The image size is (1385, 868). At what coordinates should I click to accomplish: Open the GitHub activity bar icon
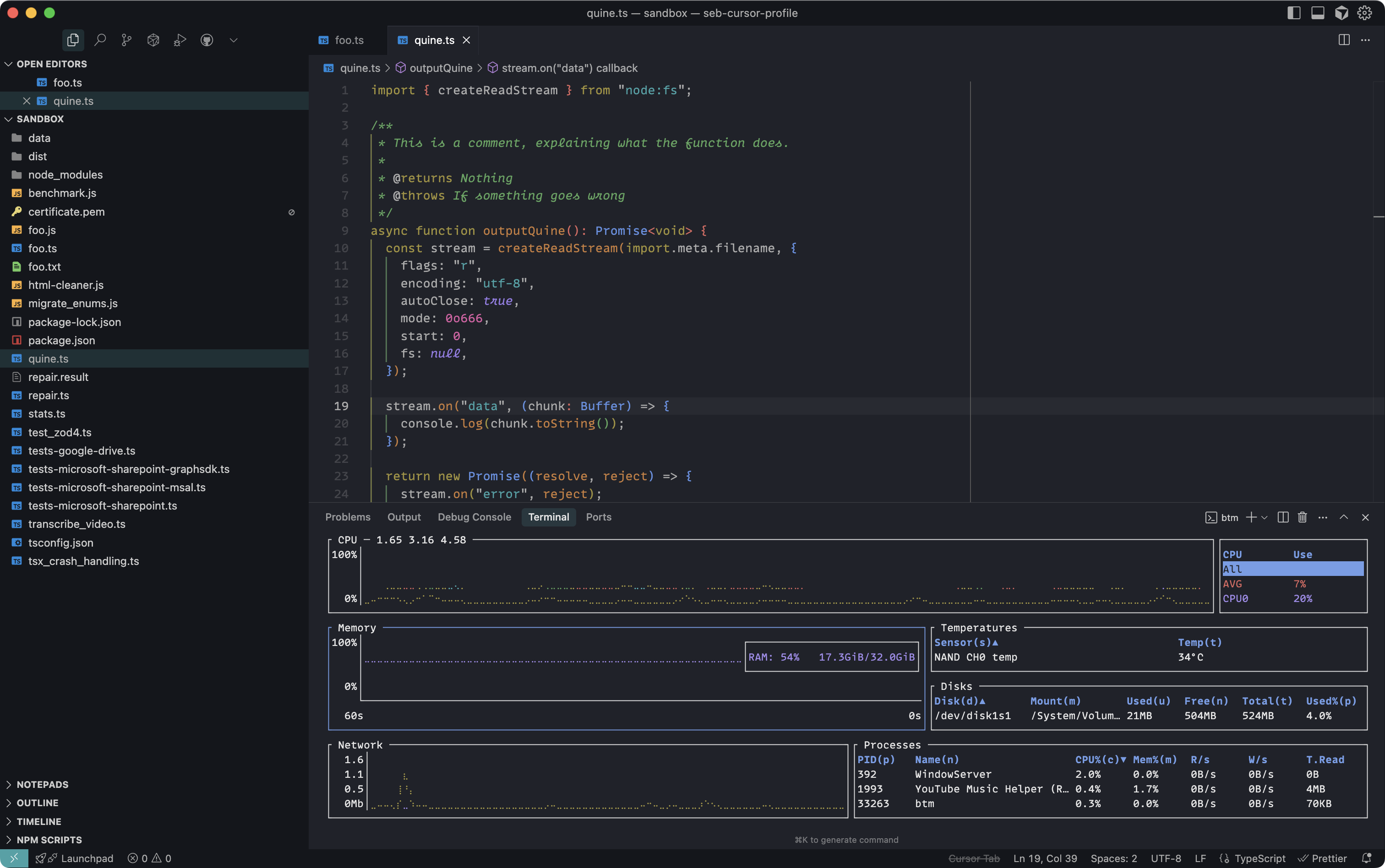[207, 40]
